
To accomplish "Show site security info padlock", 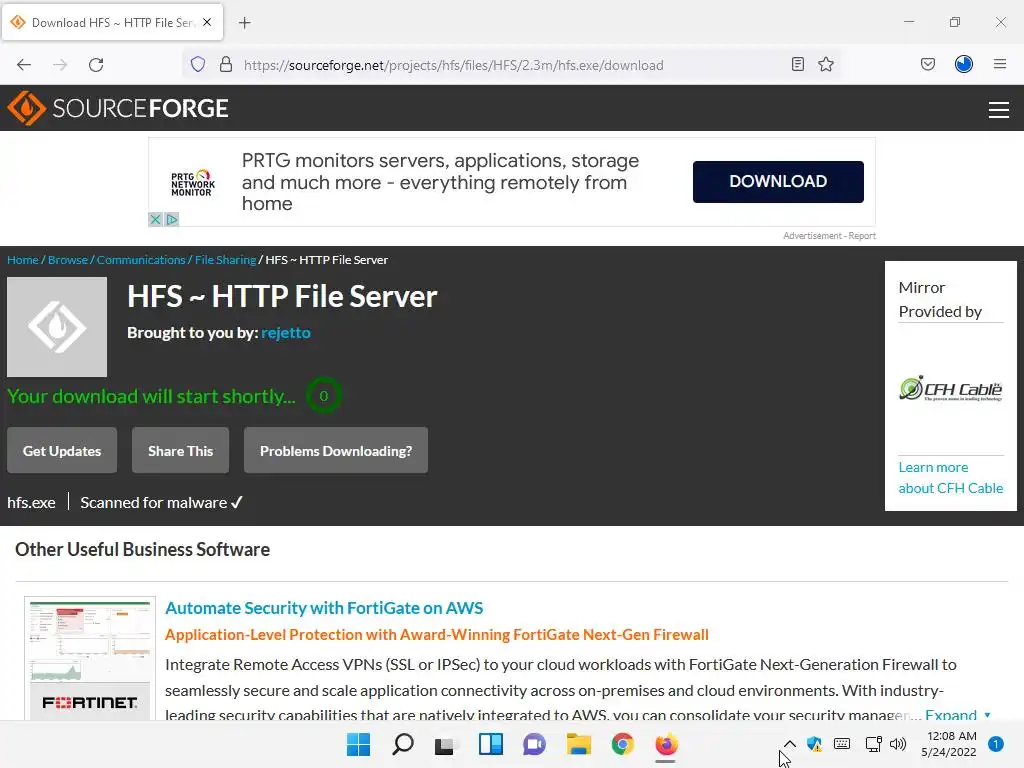I will click(226, 65).
